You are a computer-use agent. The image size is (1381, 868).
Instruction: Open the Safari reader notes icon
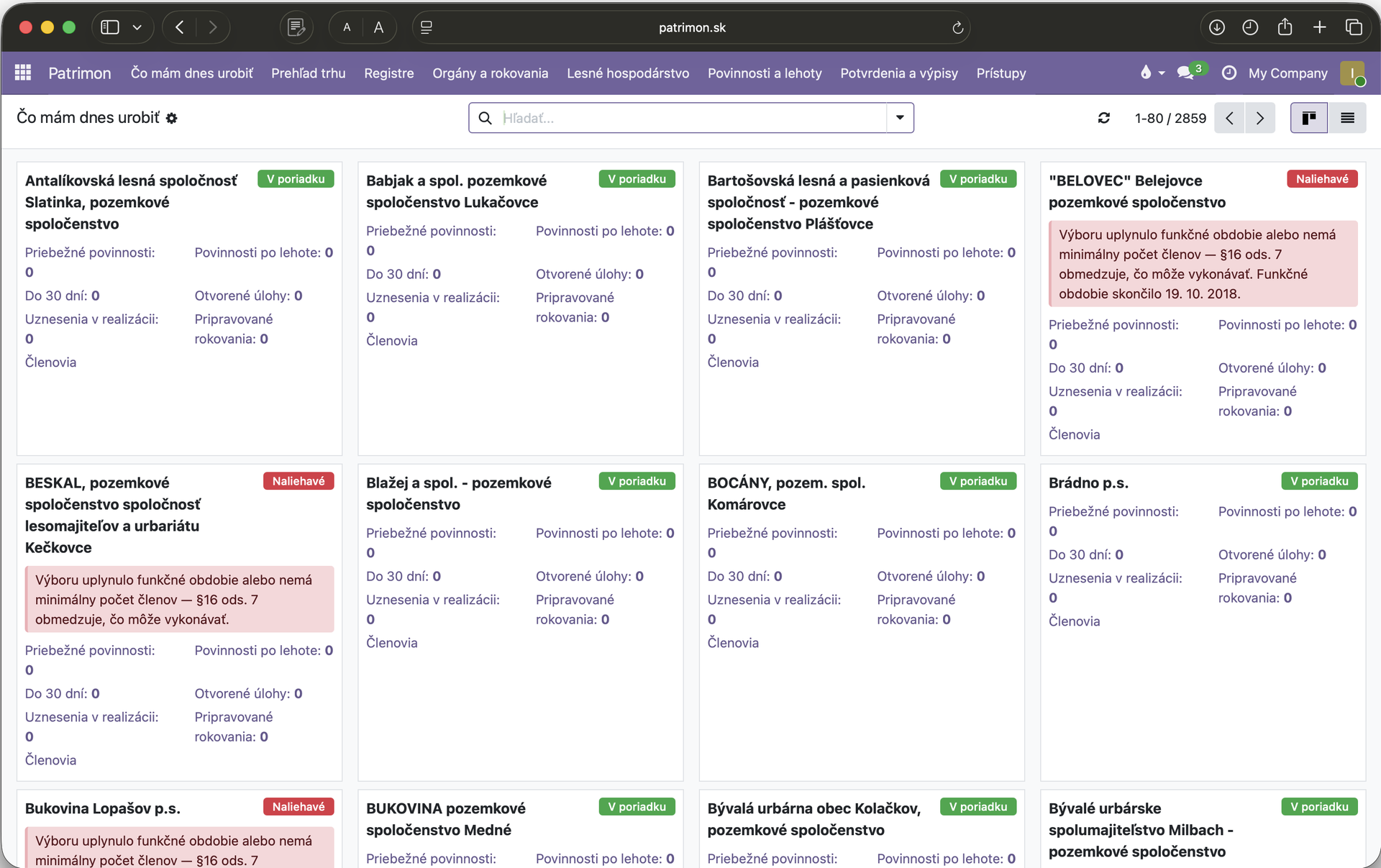click(x=296, y=27)
